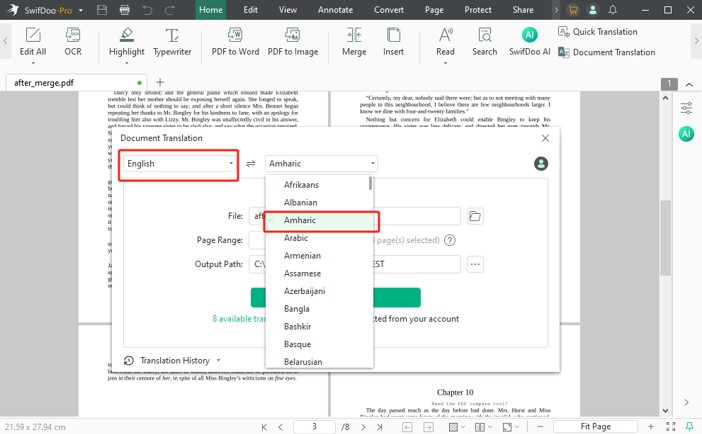Viewport: 702px width, 434px height.
Task: Click the green AI sidebar button
Action: (x=686, y=133)
